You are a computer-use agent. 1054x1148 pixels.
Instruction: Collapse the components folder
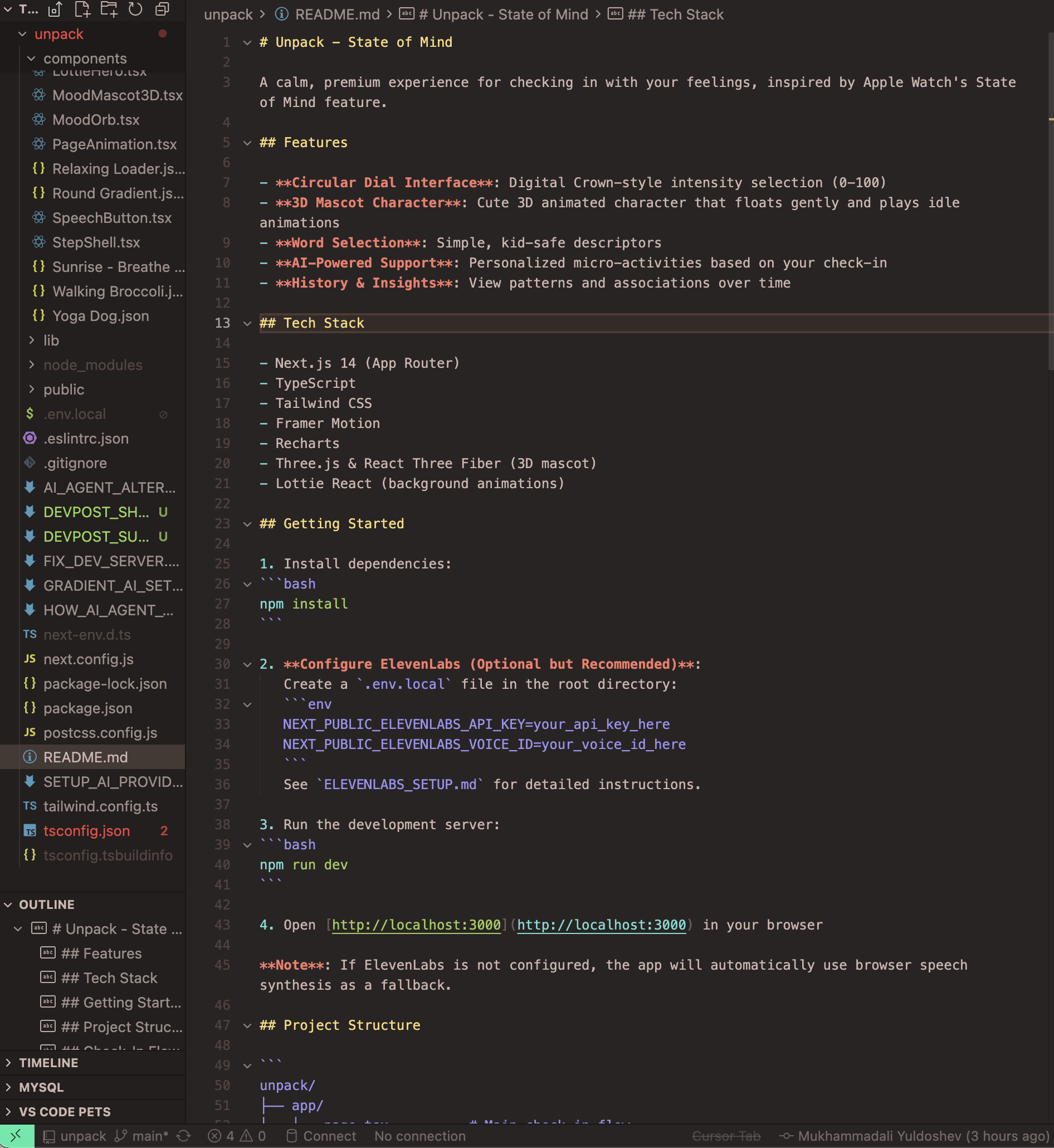click(x=32, y=58)
